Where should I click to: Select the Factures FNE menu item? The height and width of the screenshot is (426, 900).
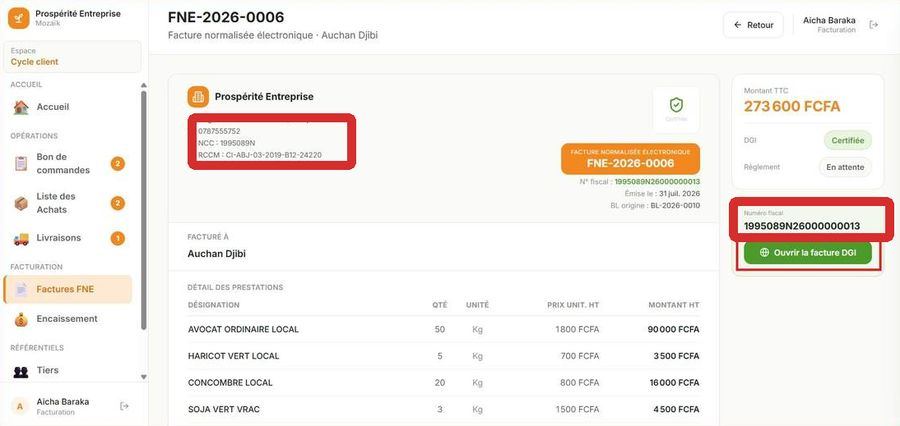coord(68,289)
